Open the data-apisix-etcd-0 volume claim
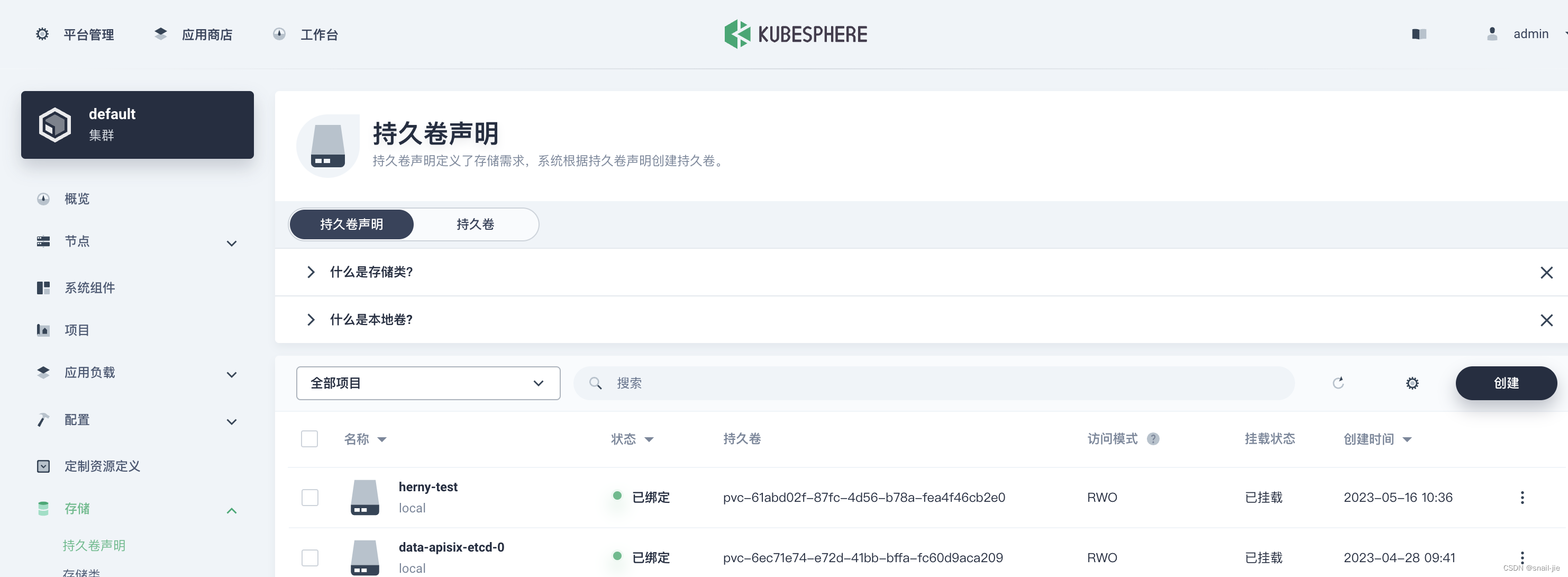This screenshot has width=1568, height=577. click(451, 548)
